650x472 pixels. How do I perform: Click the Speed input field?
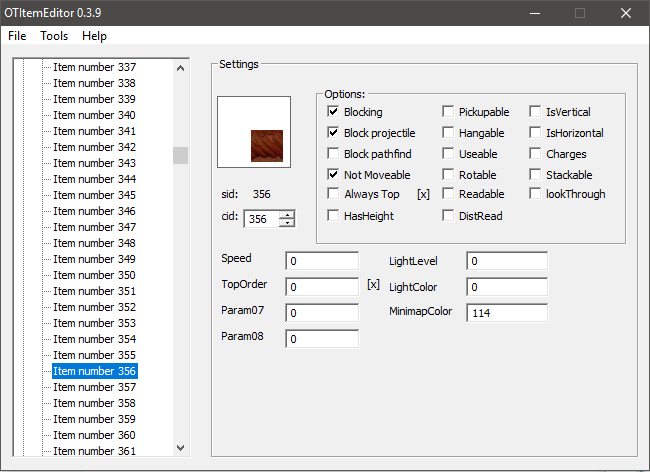(322, 261)
